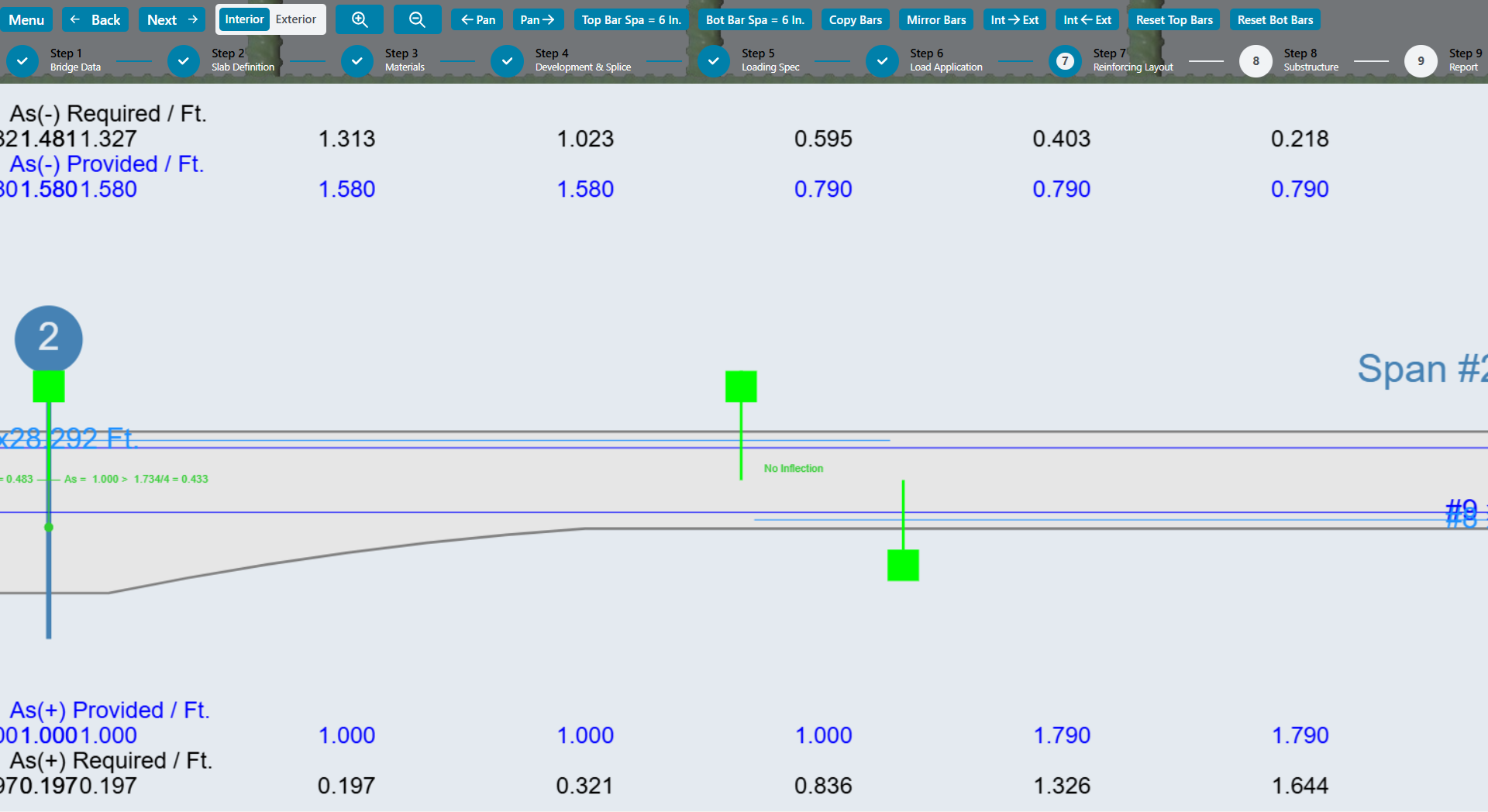Viewport: 1488px width, 812px height.
Task: Click the zoom out magnifier icon
Action: [417, 20]
